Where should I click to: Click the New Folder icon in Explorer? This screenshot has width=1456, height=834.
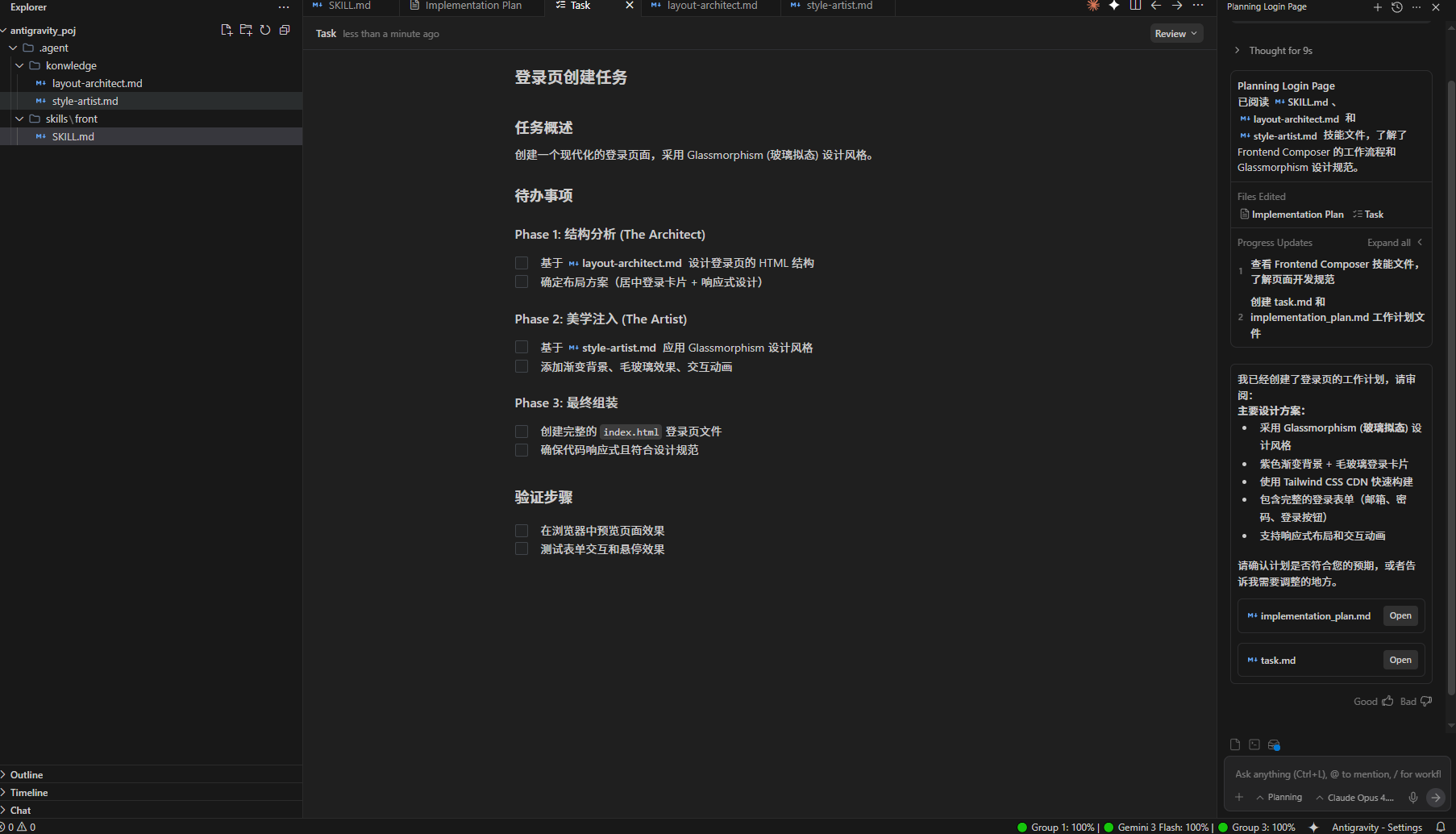point(246,30)
